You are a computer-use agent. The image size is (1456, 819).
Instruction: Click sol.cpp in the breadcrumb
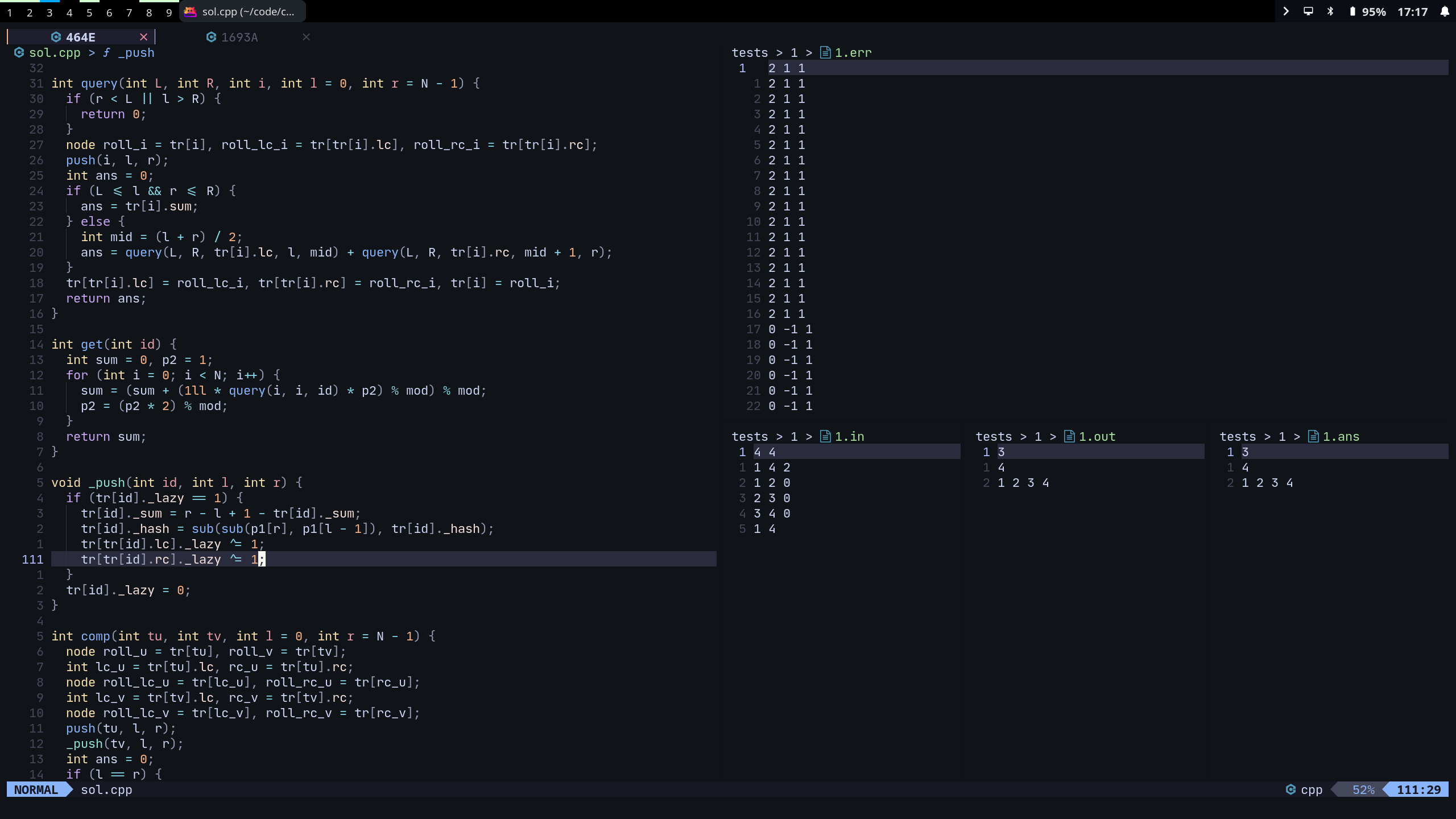click(55, 52)
